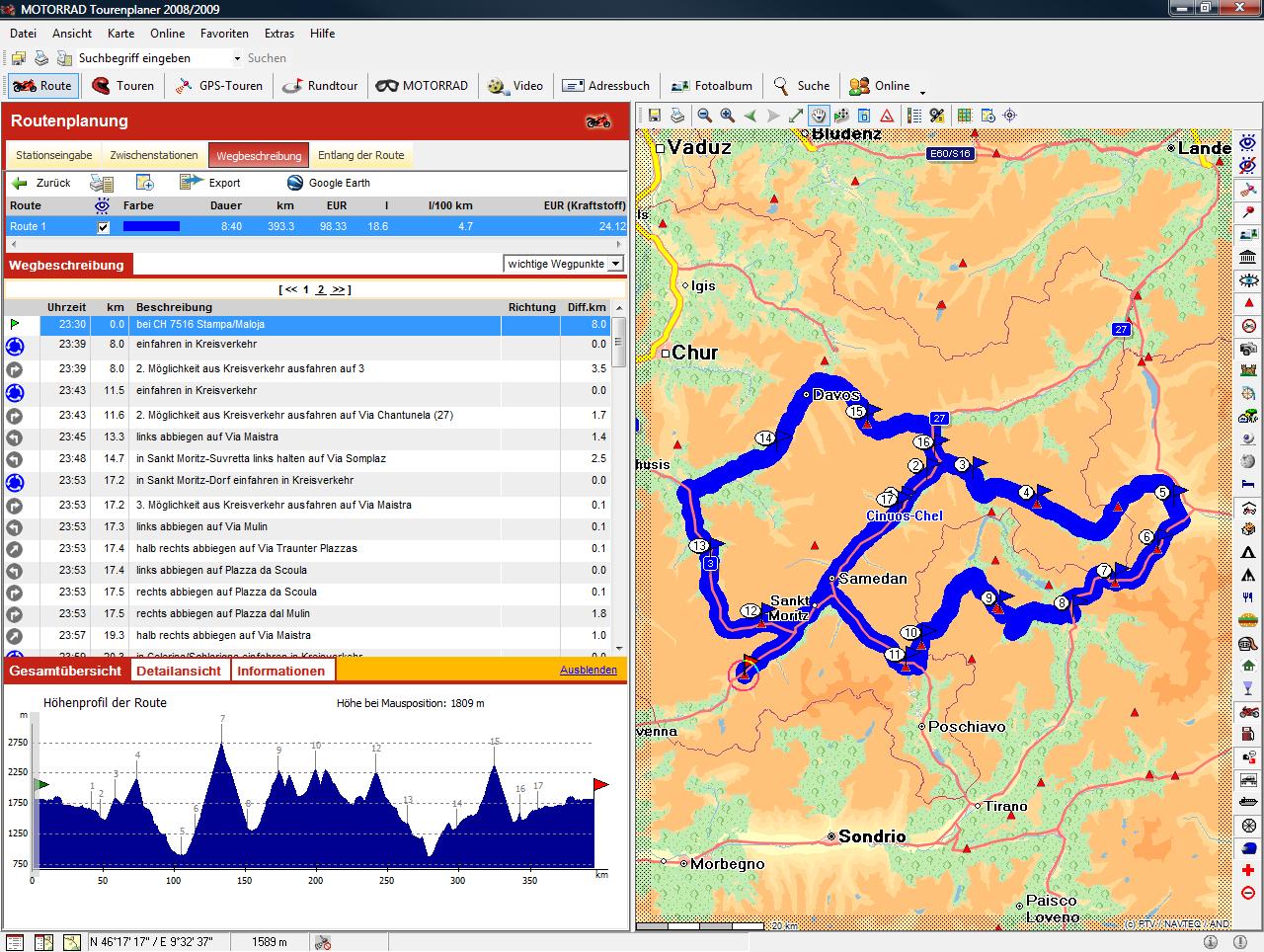Expand the Suchbegriff search dropdown arrow

coord(237,59)
